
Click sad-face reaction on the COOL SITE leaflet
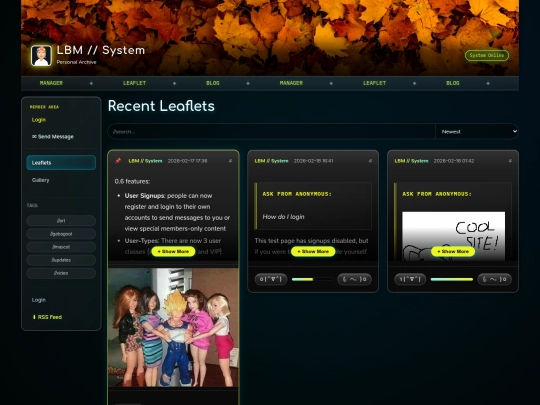coord(495,279)
